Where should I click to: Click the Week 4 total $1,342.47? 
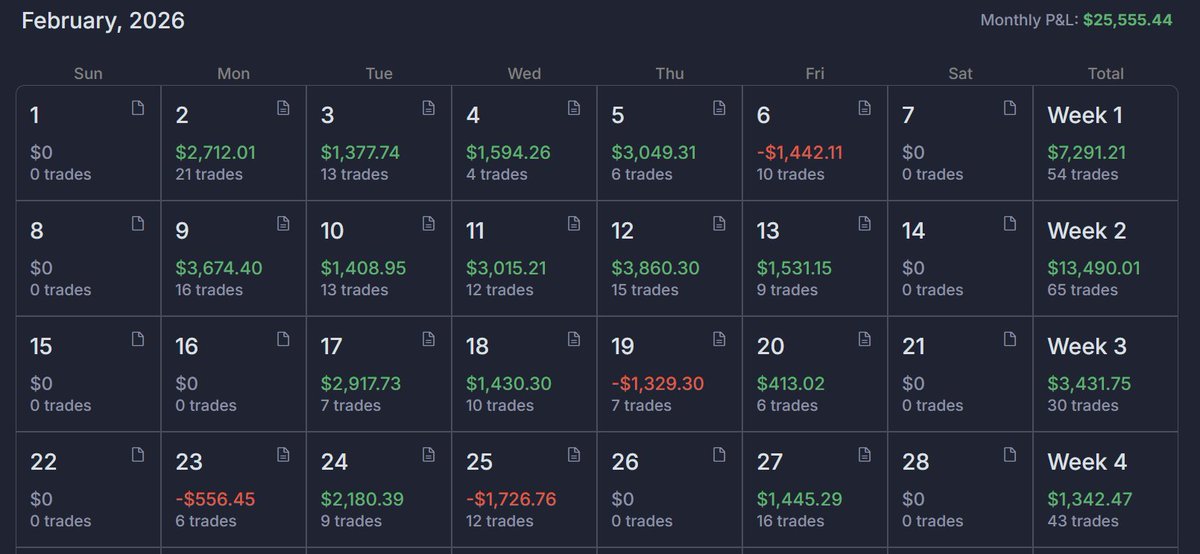point(1089,499)
